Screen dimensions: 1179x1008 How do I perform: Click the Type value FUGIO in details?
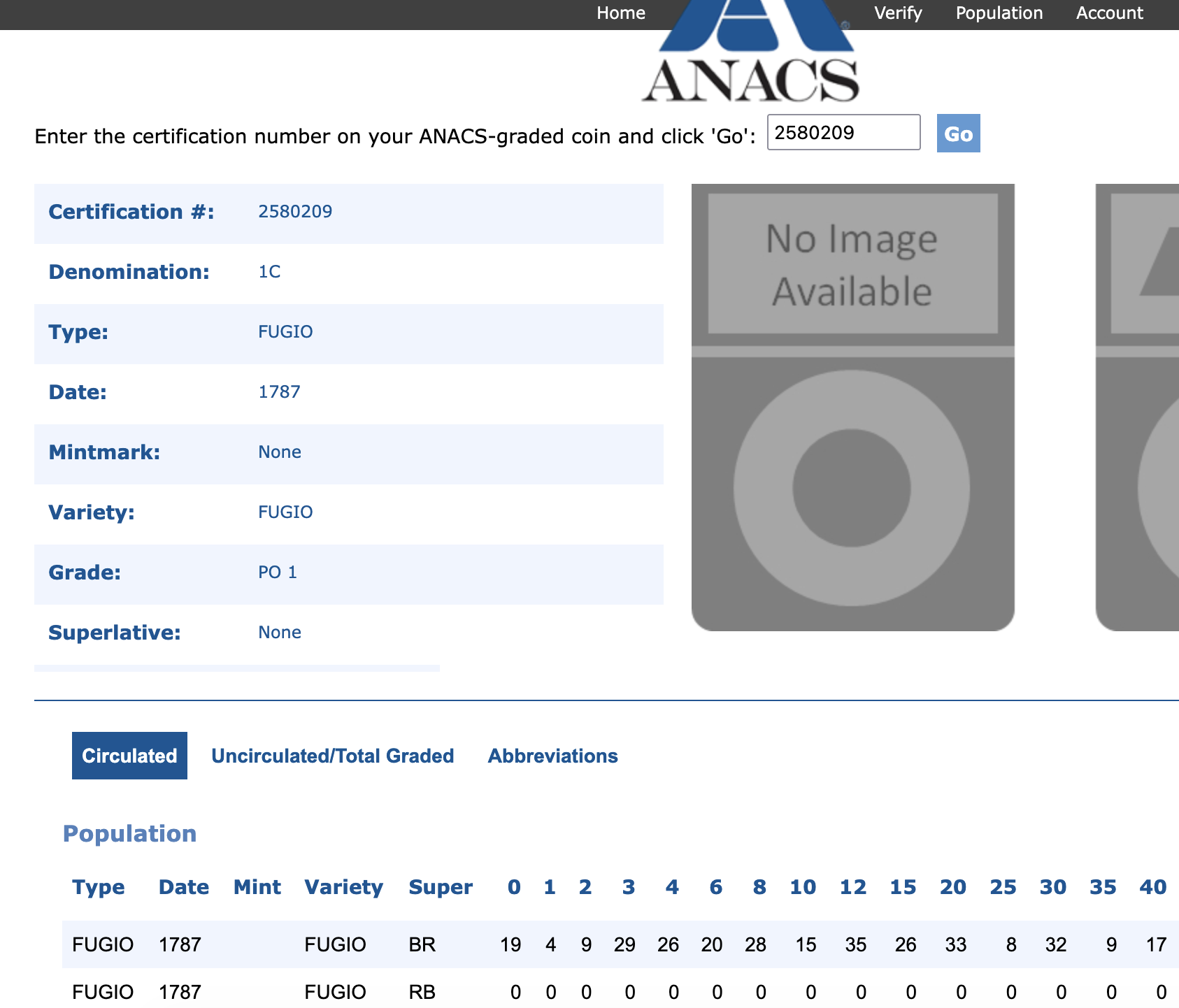click(285, 332)
